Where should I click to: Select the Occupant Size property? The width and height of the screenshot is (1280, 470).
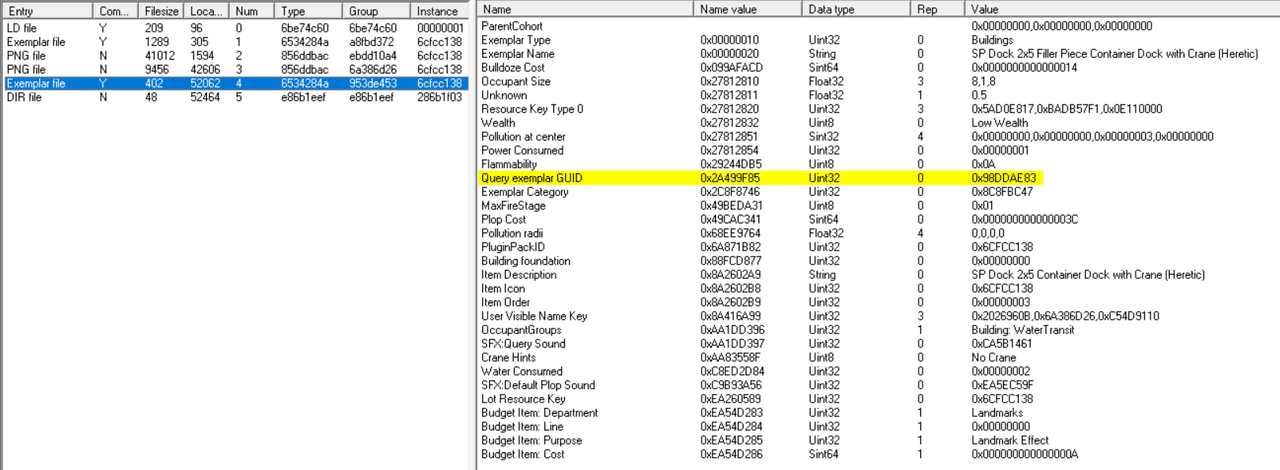tap(878, 80)
